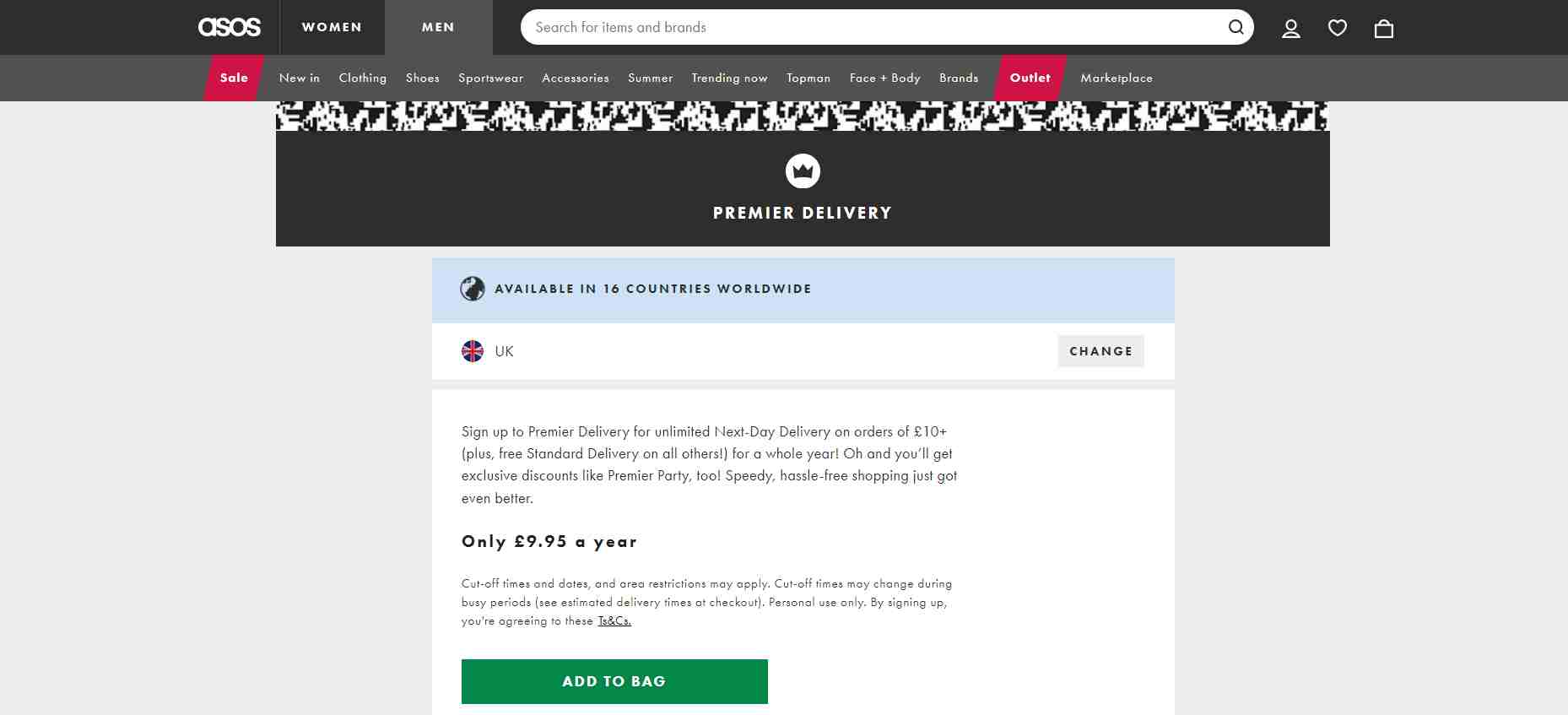Browse the Topman section
The width and height of the screenshot is (1568, 715).
click(808, 78)
